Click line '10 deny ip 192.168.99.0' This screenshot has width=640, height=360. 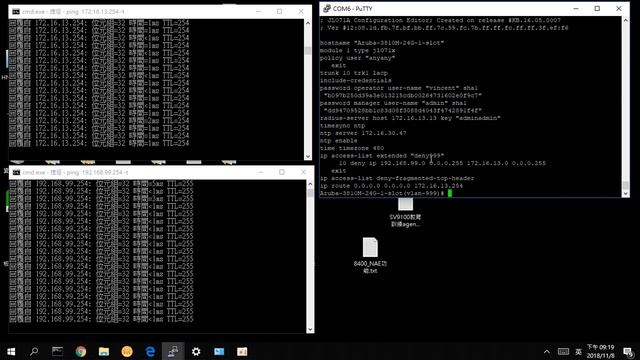point(442,163)
